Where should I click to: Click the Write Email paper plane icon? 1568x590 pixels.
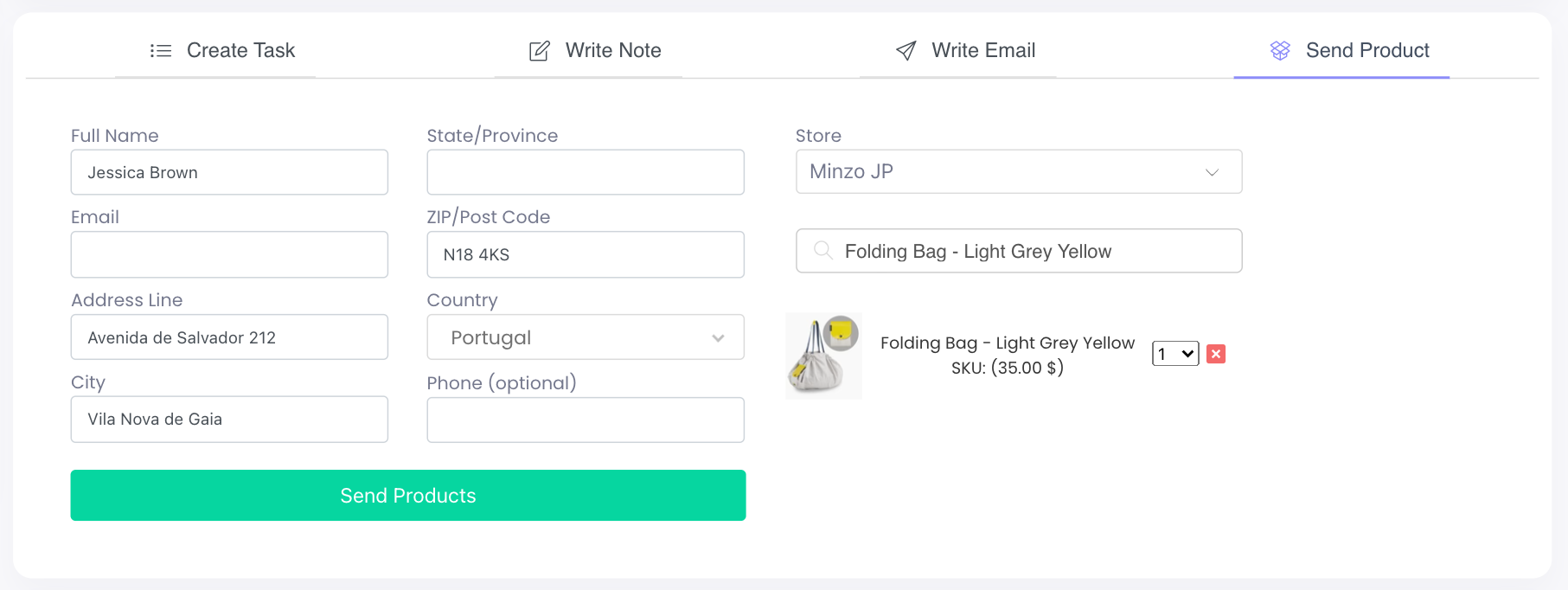tap(906, 51)
